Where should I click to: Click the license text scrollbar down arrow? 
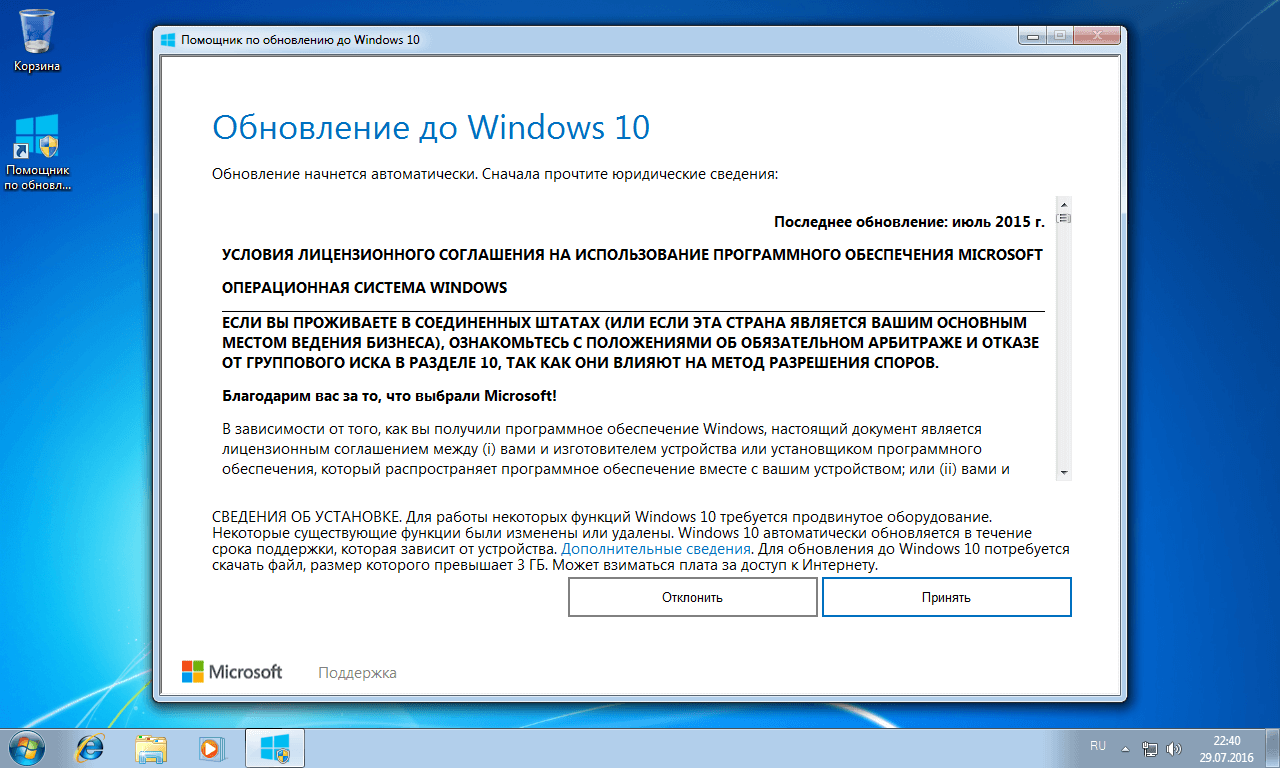click(1064, 472)
